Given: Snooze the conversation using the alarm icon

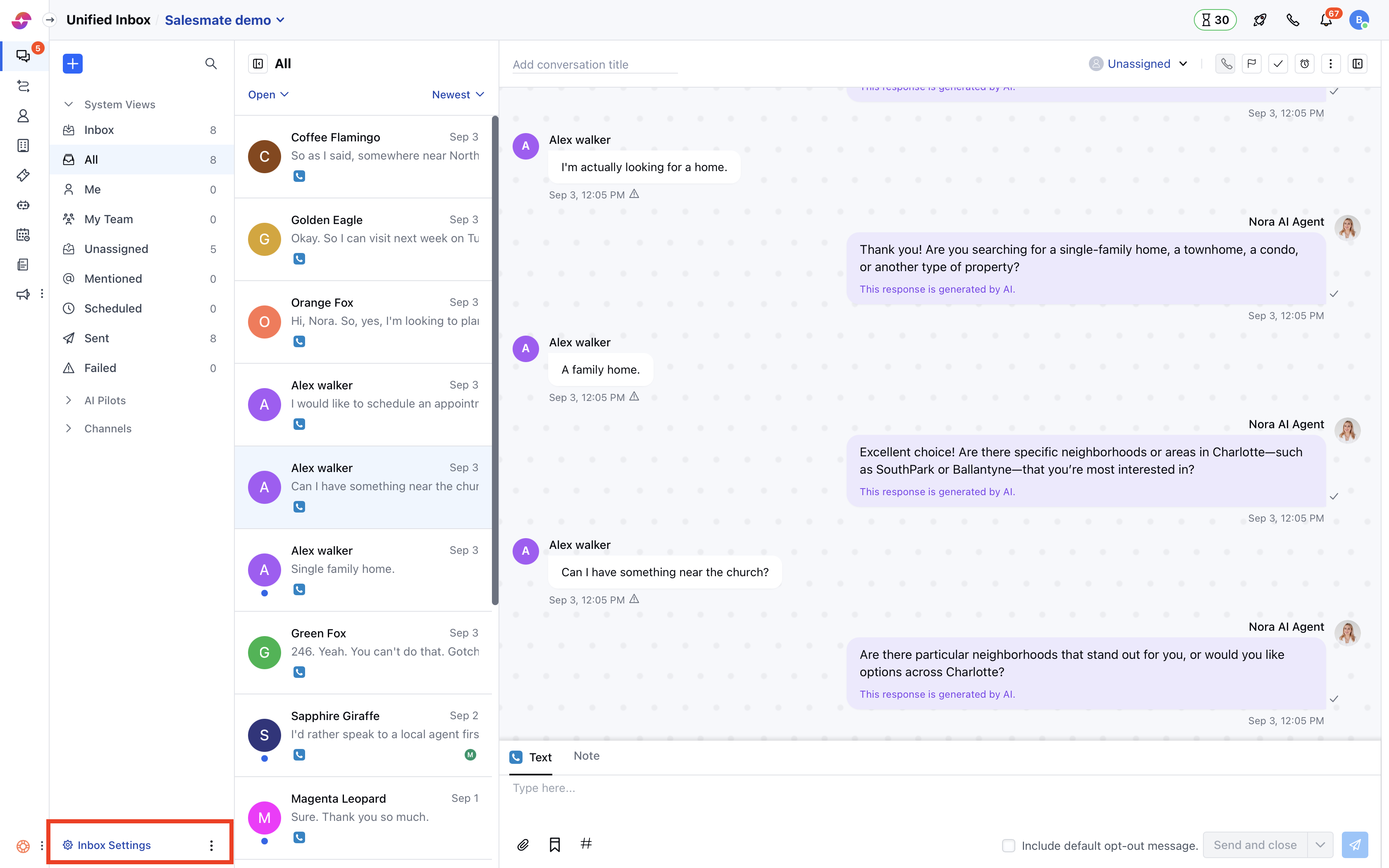Looking at the screenshot, I should [x=1305, y=63].
